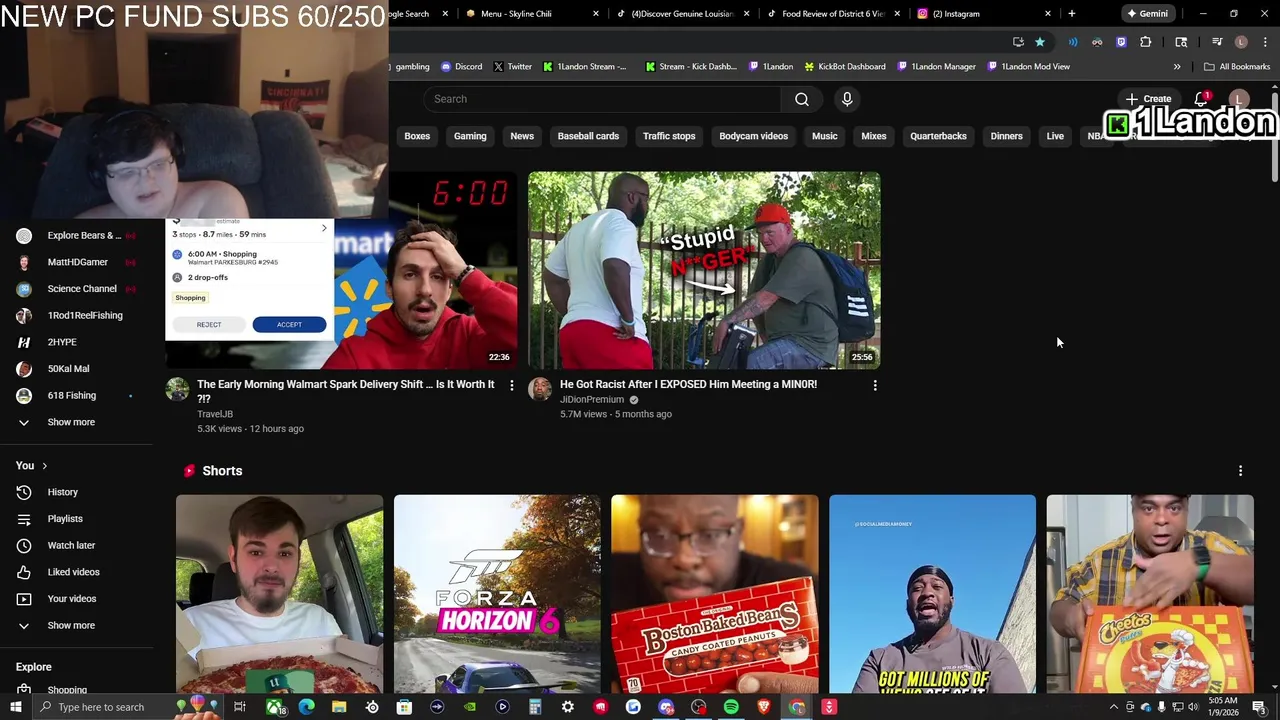Open the 1Landon Mod View bookmark
1280x720 pixels.
(x=1028, y=67)
